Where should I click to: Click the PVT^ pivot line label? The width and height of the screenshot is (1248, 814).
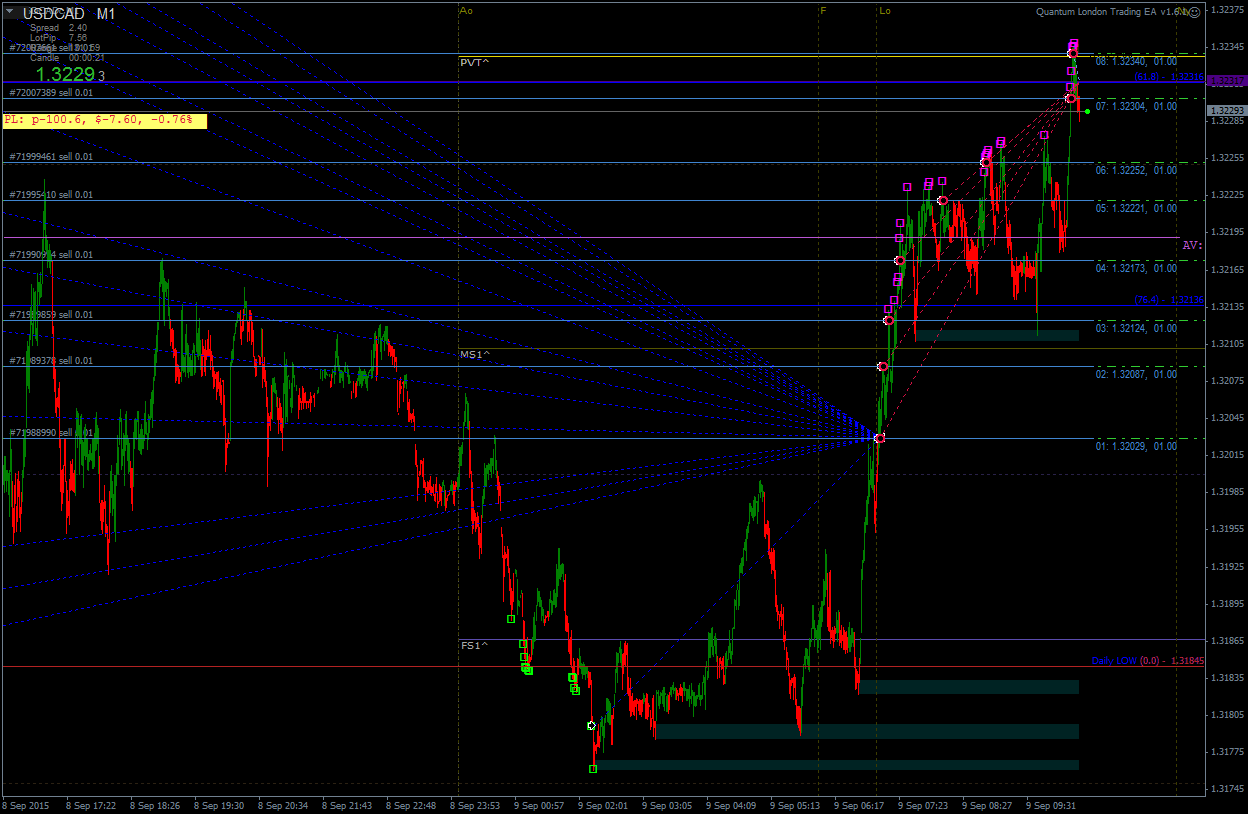pyautogui.click(x=474, y=62)
